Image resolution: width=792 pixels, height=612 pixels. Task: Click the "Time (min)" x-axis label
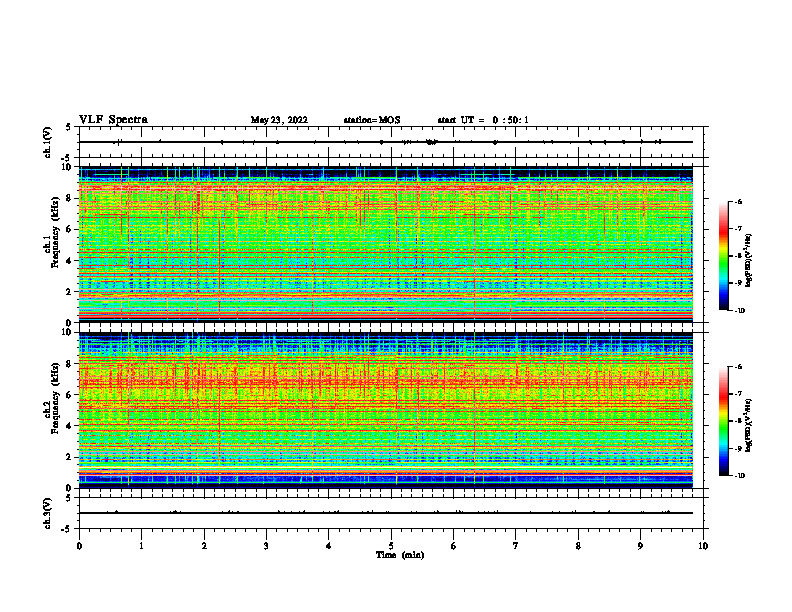pos(400,555)
